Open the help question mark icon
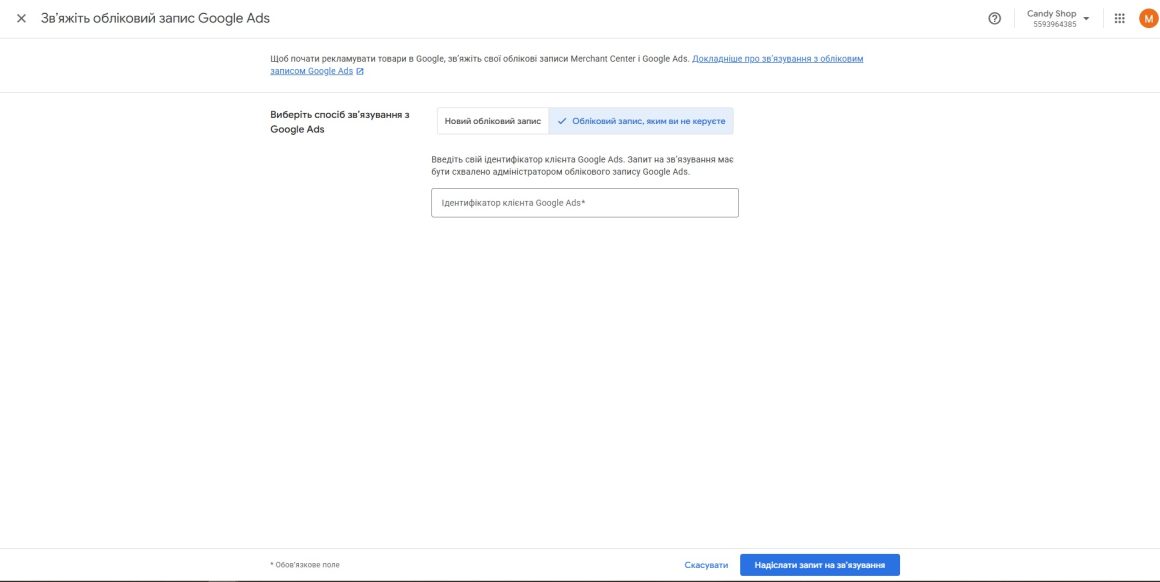 click(x=994, y=18)
